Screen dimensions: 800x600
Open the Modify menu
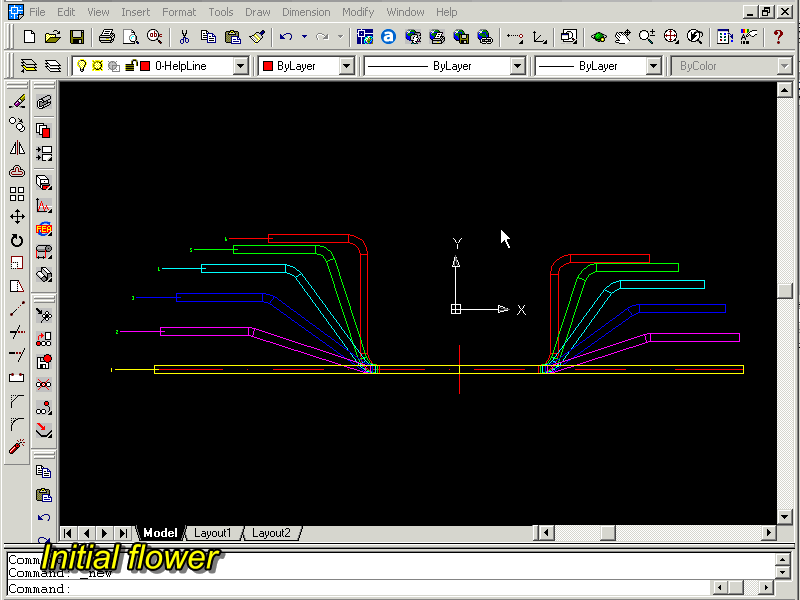pyautogui.click(x=358, y=12)
